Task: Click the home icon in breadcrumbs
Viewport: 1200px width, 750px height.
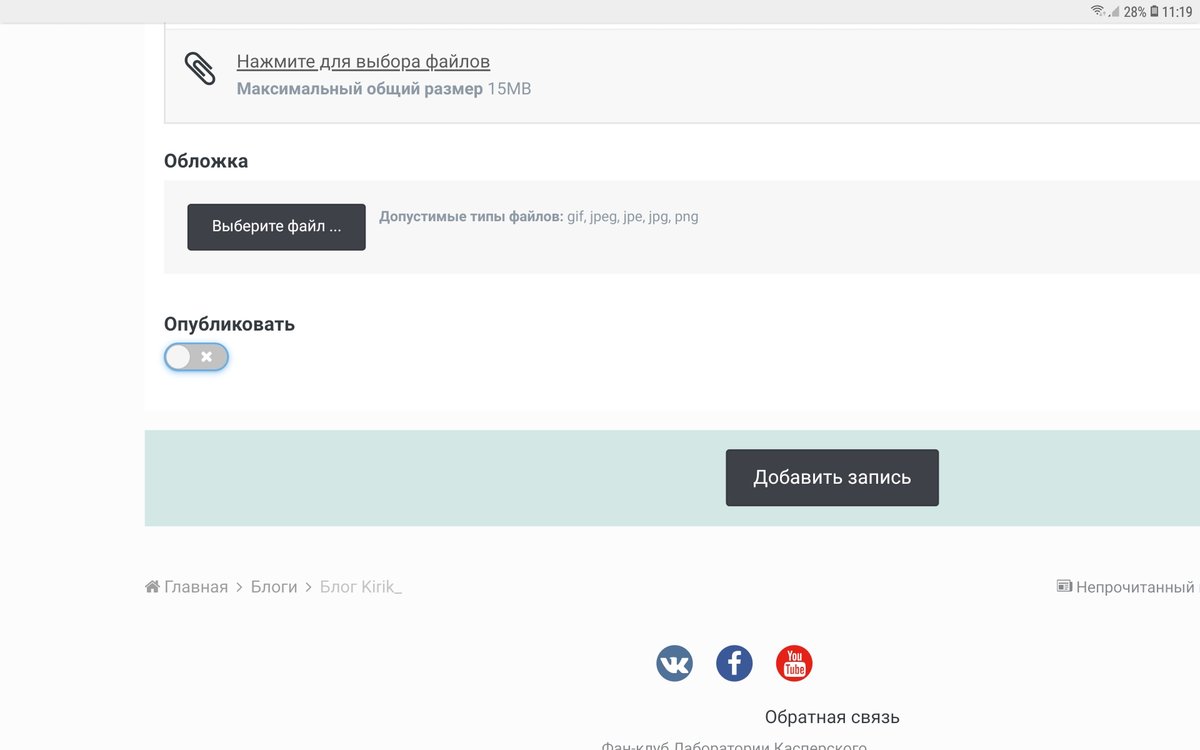Action: tap(152, 587)
